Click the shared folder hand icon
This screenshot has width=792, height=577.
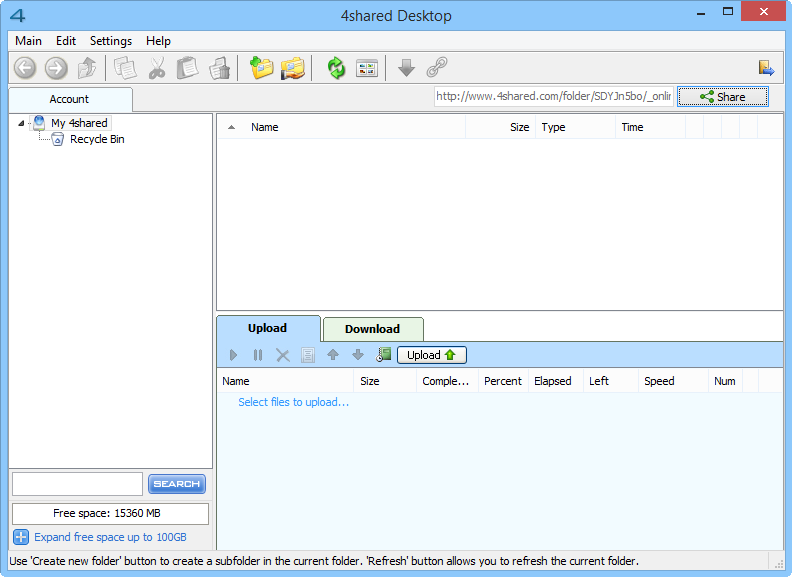tap(293, 68)
